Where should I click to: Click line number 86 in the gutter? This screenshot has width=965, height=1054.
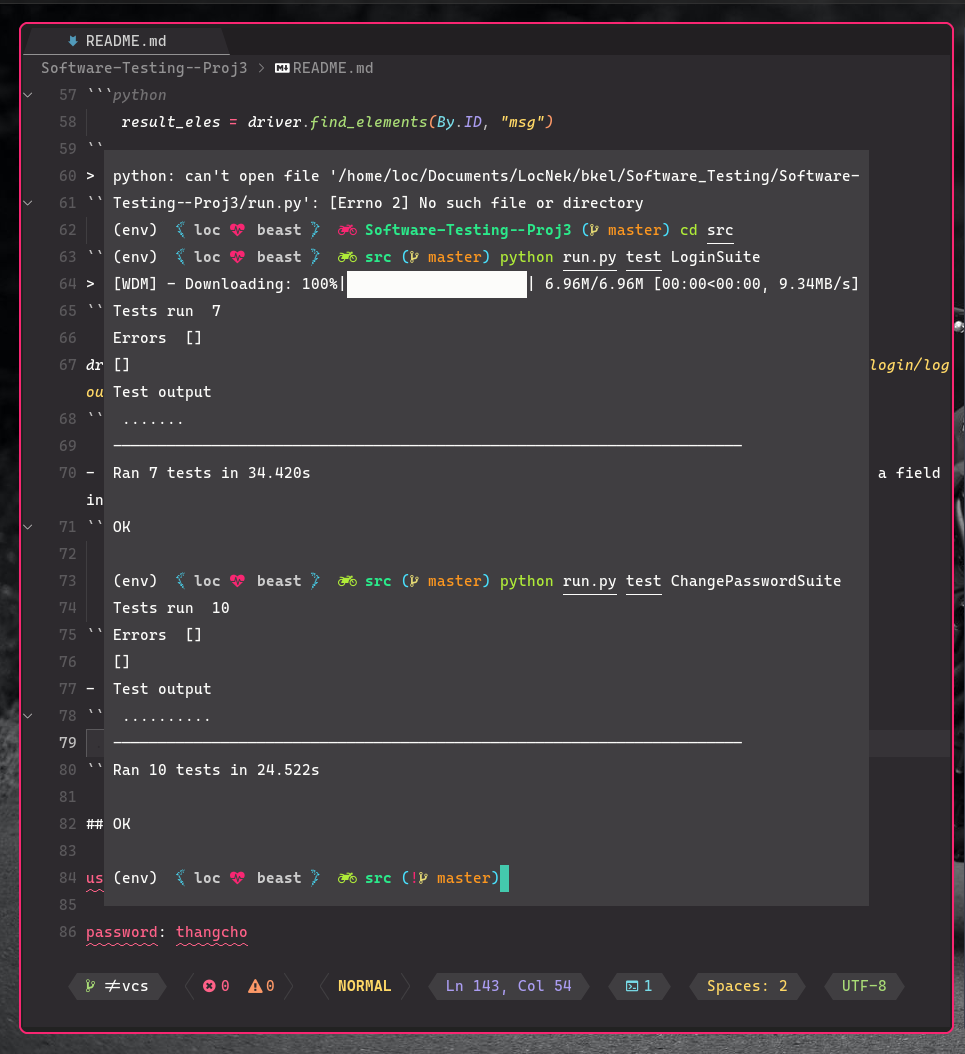pyautogui.click(x=68, y=932)
